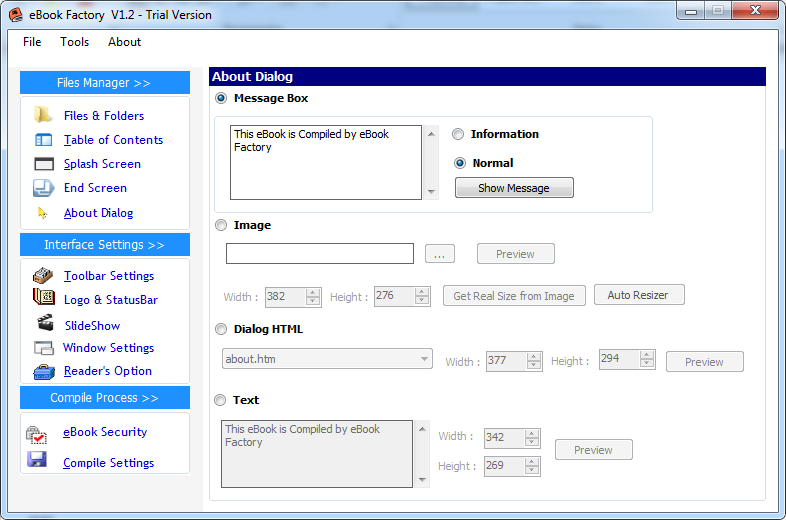
Task: Select the Text radio option
Action: point(220,400)
